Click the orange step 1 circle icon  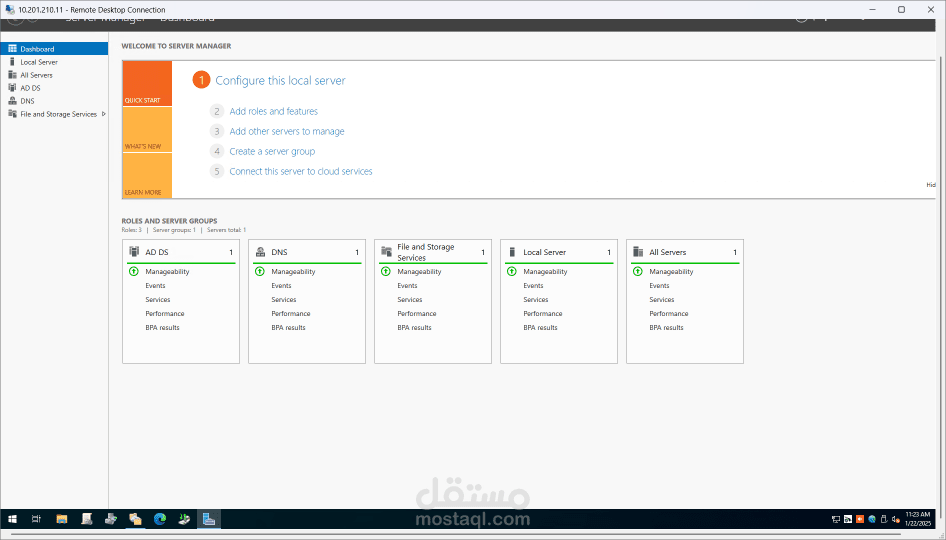(202, 80)
